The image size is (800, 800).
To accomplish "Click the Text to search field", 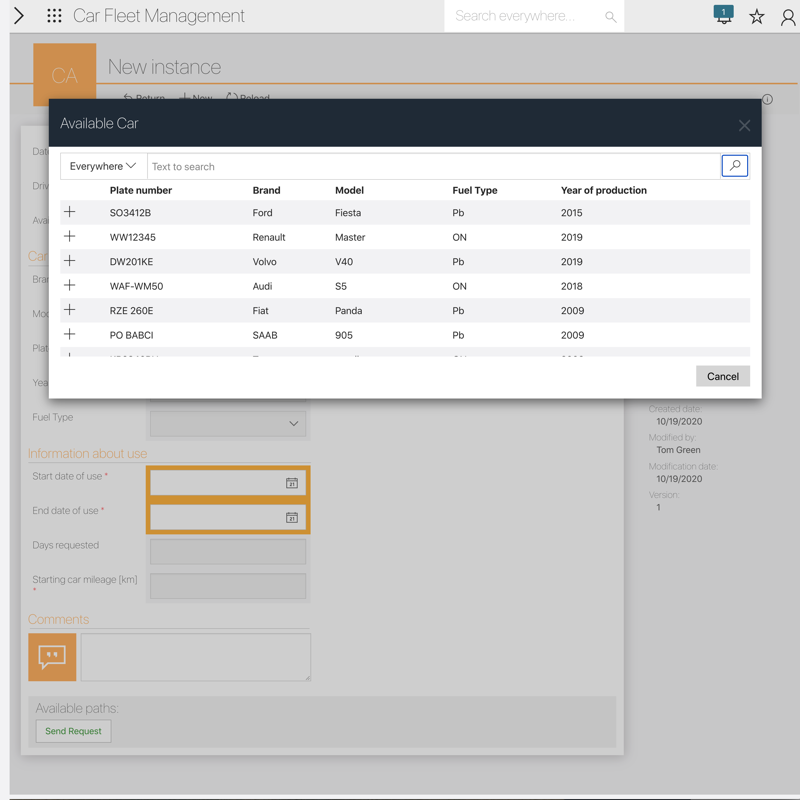I will 432,166.
